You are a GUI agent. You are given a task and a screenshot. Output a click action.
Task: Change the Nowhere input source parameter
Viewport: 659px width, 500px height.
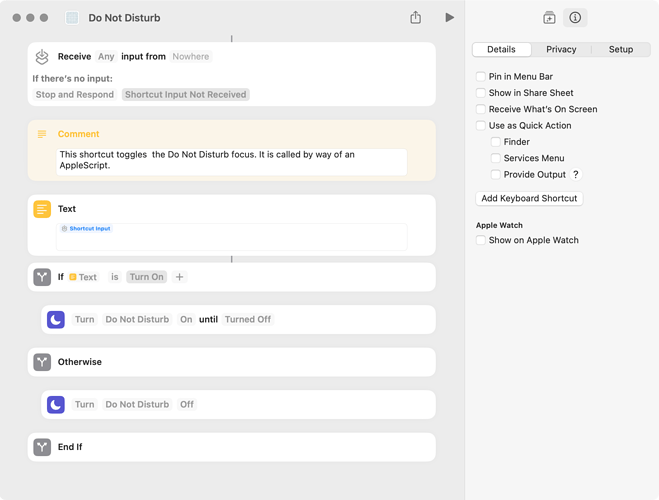click(191, 57)
